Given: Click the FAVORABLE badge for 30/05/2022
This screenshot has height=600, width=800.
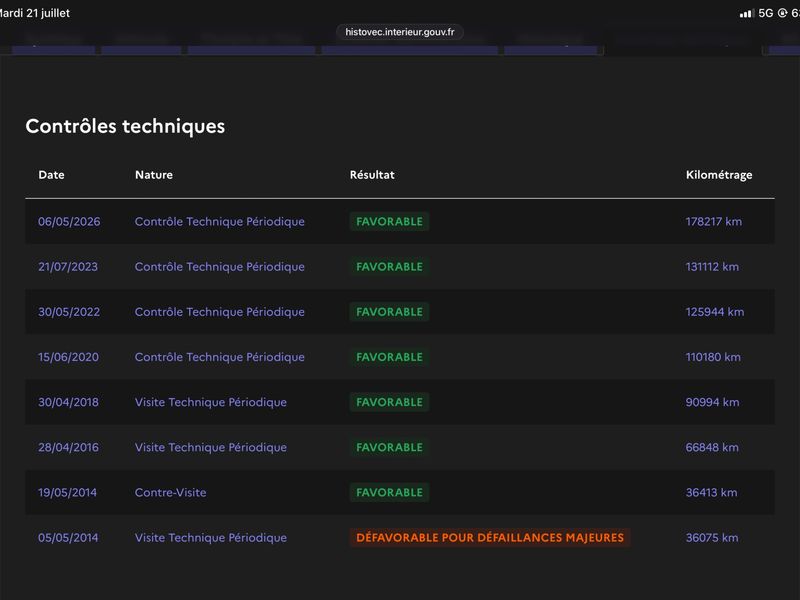Looking at the screenshot, I should [x=389, y=312].
